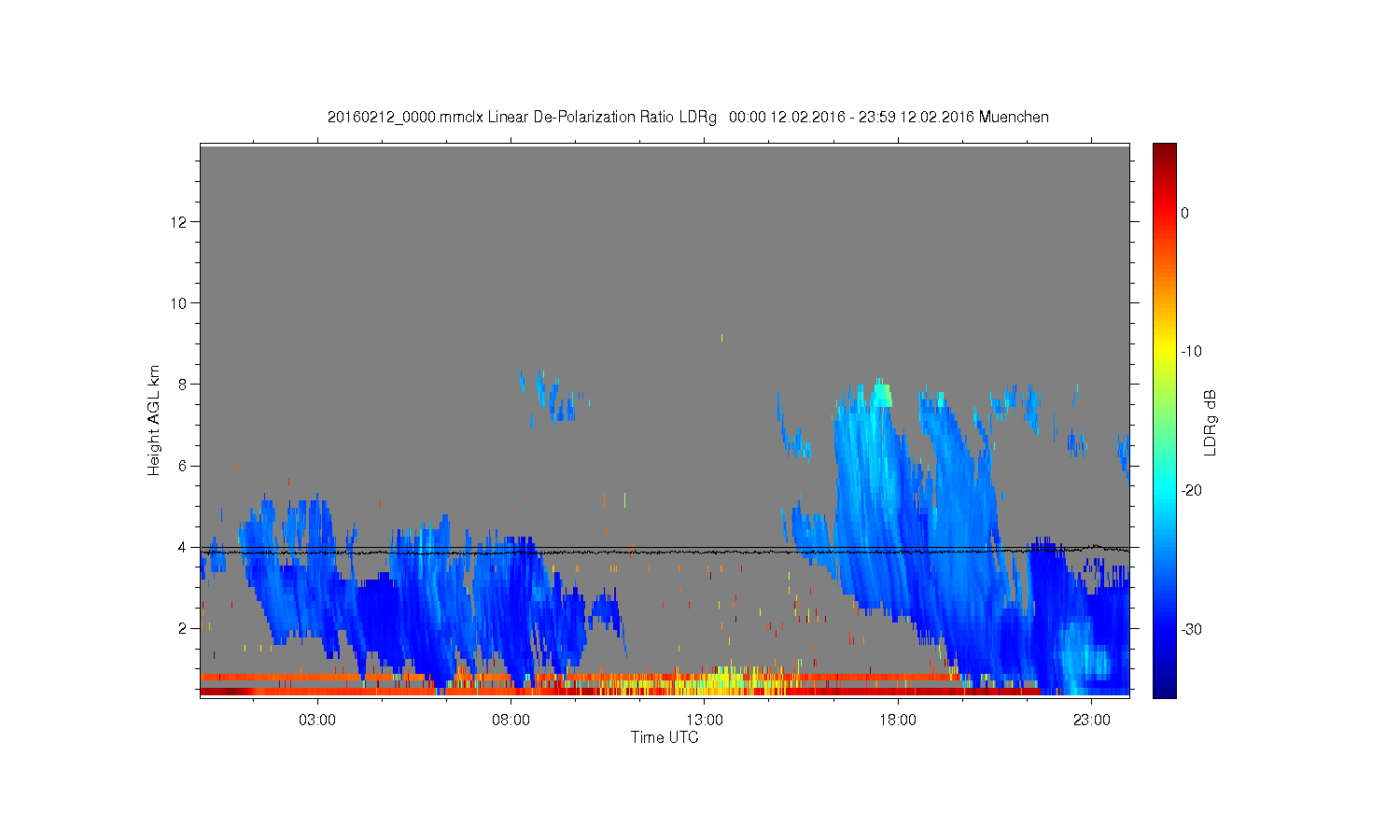Click the colorbar value "-30"
This screenshot has height=840, width=1400.
pyautogui.click(x=1191, y=629)
